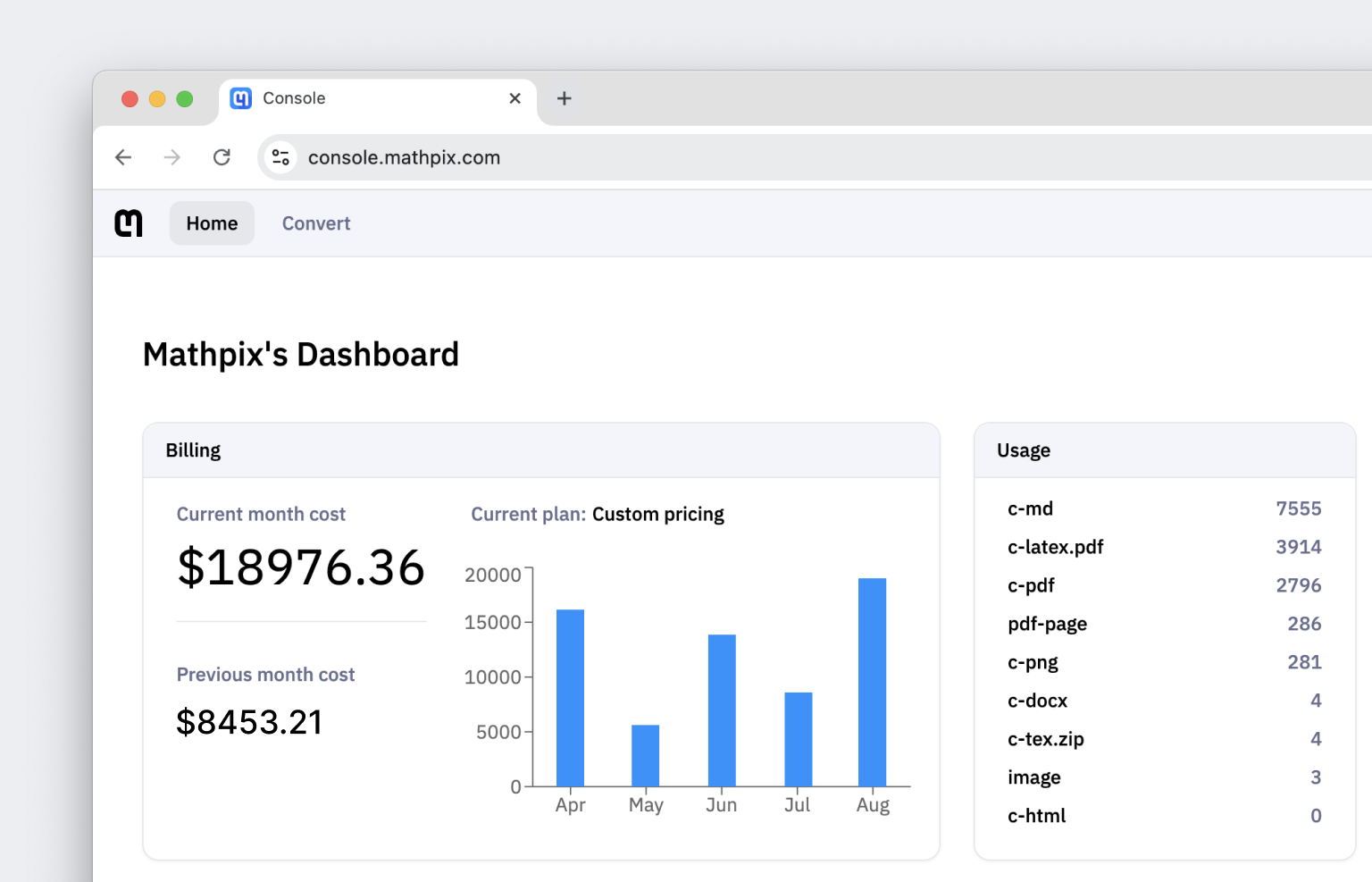Click the image usage row label
The image size is (1372, 882).
point(1034,777)
